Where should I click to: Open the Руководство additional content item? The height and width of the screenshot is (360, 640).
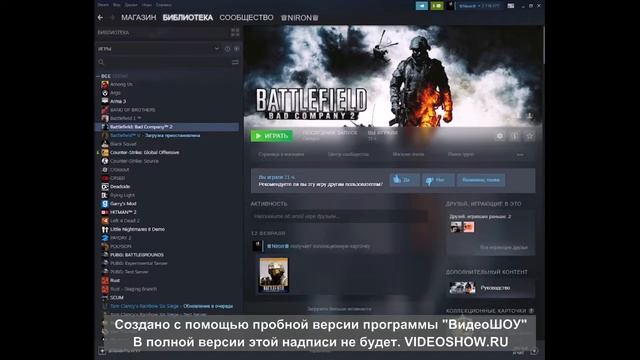click(491, 288)
